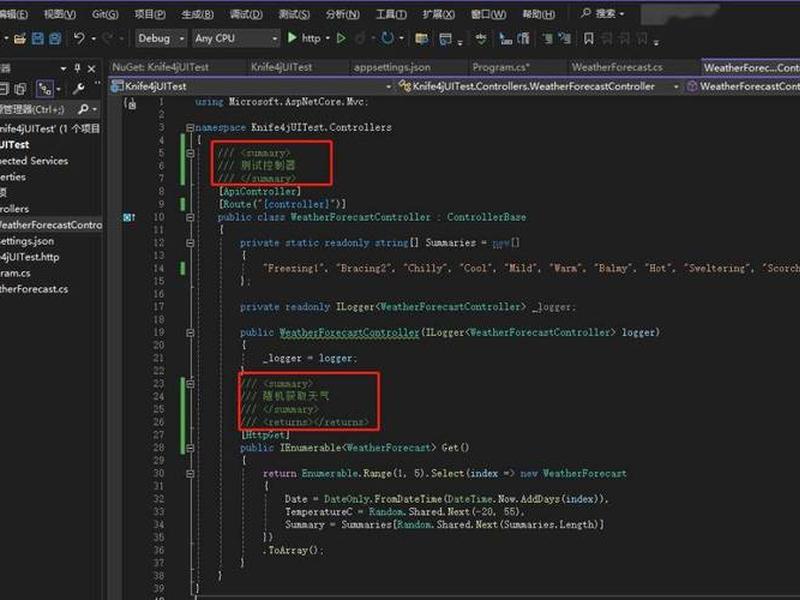Collapse the constructor block at line 19
800x600 pixels.
click(x=190, y=333)
